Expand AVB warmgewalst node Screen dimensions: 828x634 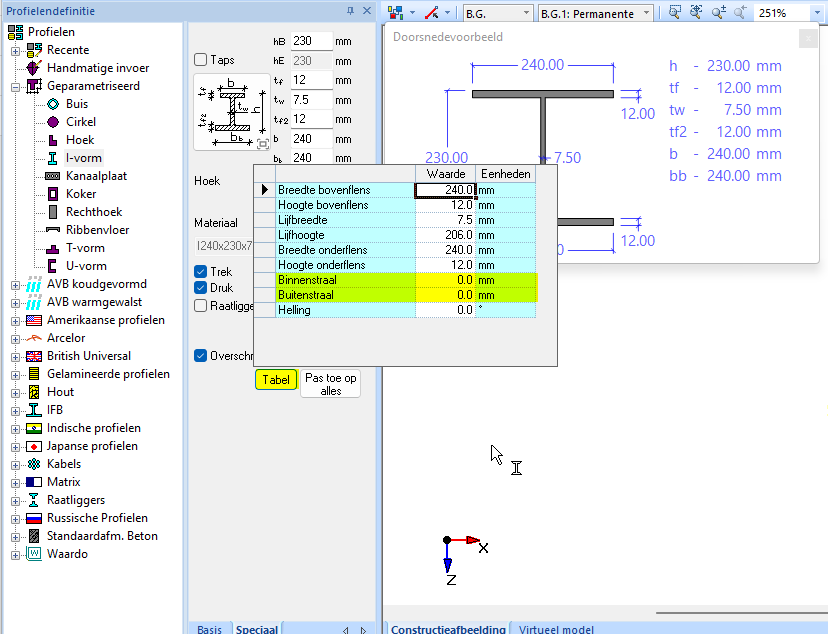[x=15, y=304]
